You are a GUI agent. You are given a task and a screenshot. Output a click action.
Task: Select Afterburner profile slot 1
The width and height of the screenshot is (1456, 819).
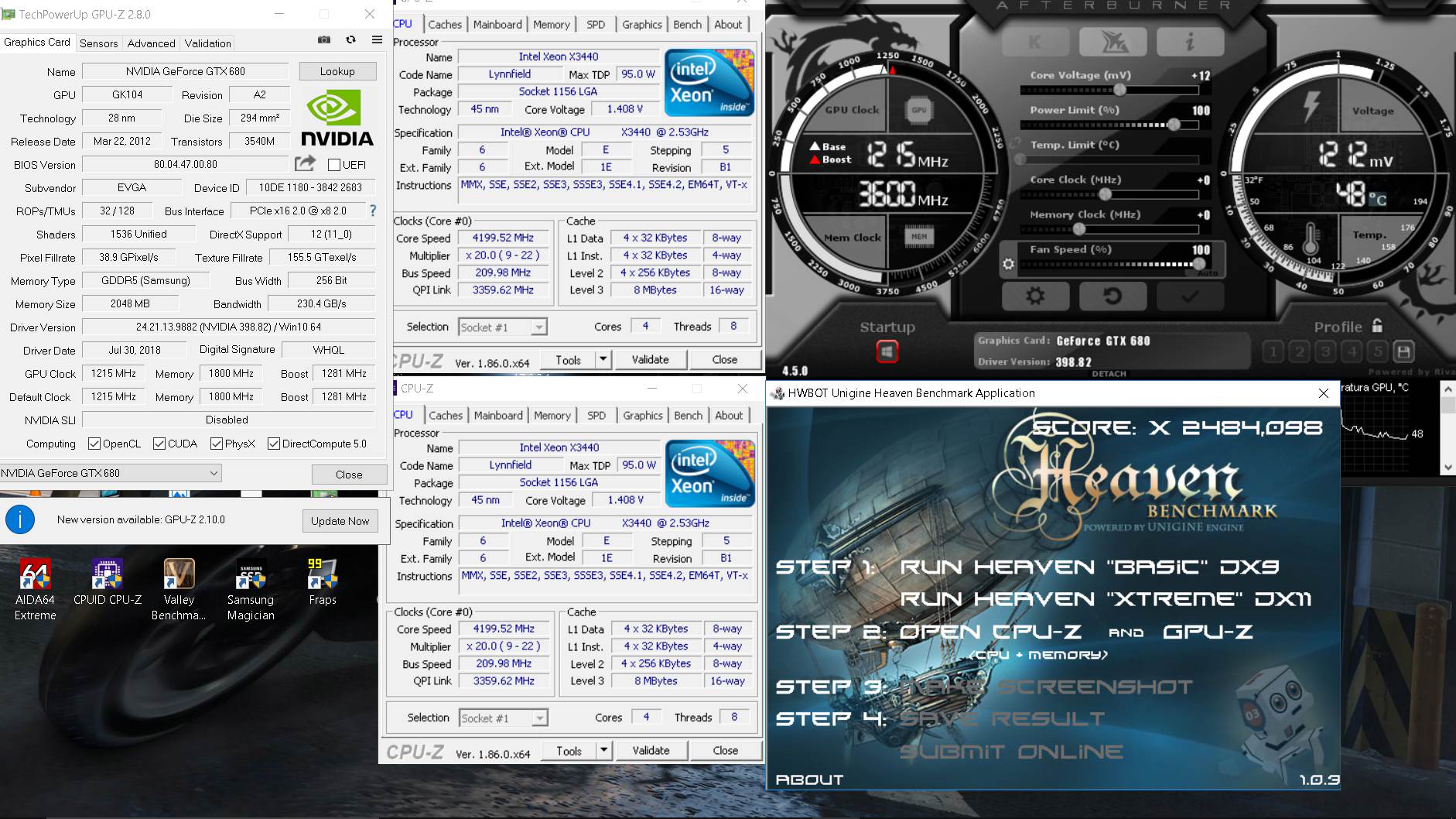pyautogui.click(x=1273, y=352)
